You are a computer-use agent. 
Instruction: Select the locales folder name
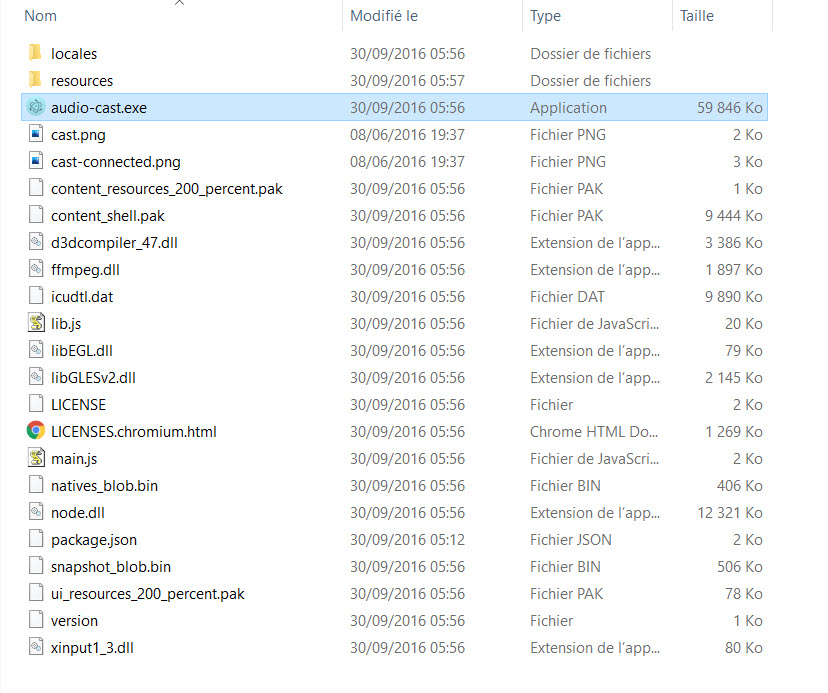coord(74,54)
